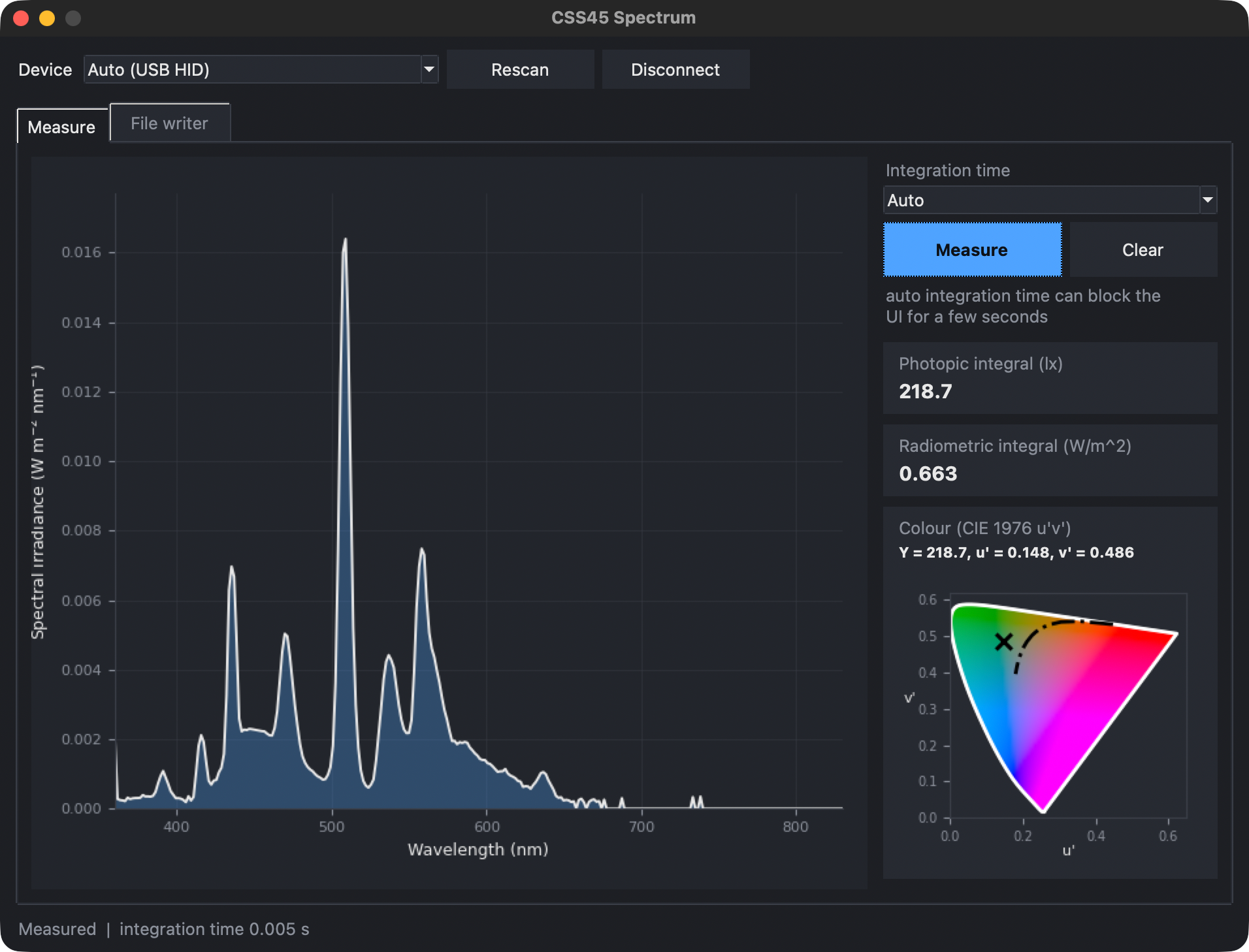The height and width of the screenshot is (952, 1249).
Task: Click the Rescan button
Action: 520,69
